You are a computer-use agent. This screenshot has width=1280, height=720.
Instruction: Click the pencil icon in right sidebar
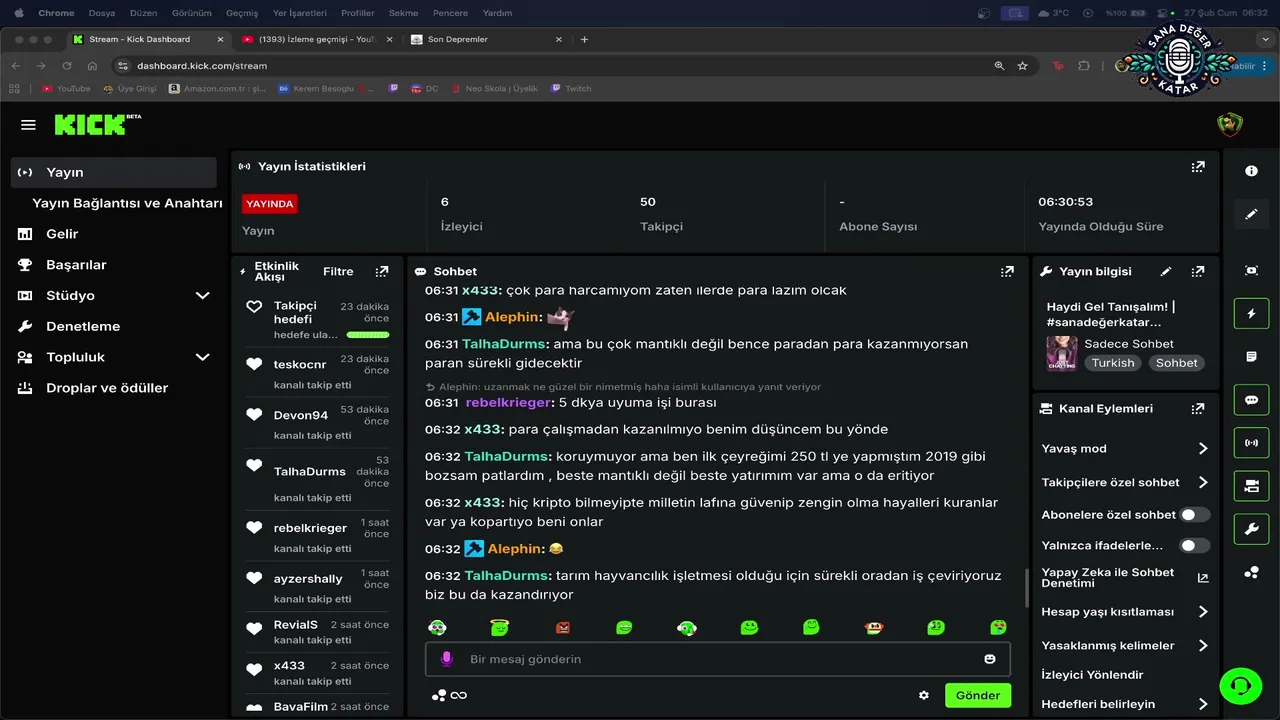pos(1251,214)
